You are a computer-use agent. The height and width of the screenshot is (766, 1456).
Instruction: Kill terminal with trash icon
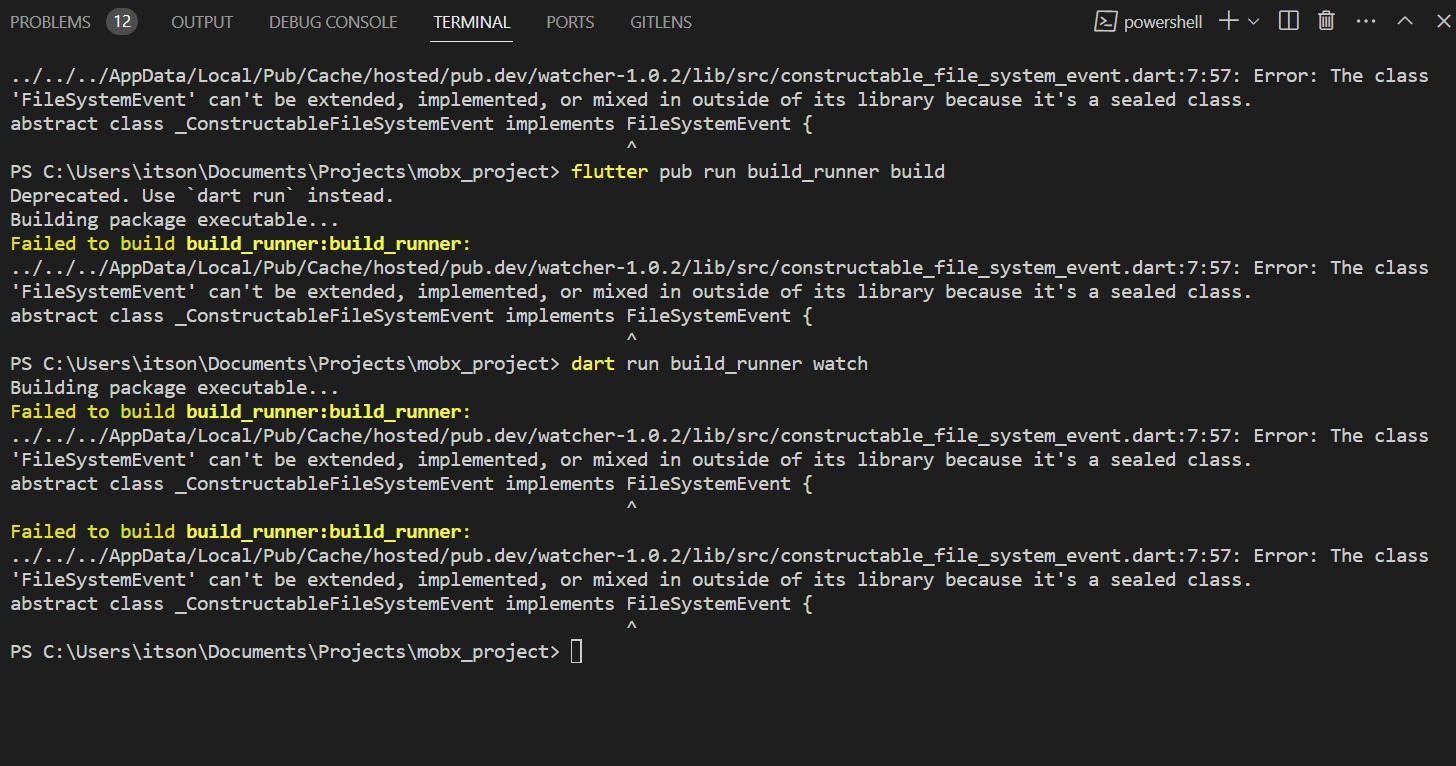pyautogui.click(x=1327, y=21)
